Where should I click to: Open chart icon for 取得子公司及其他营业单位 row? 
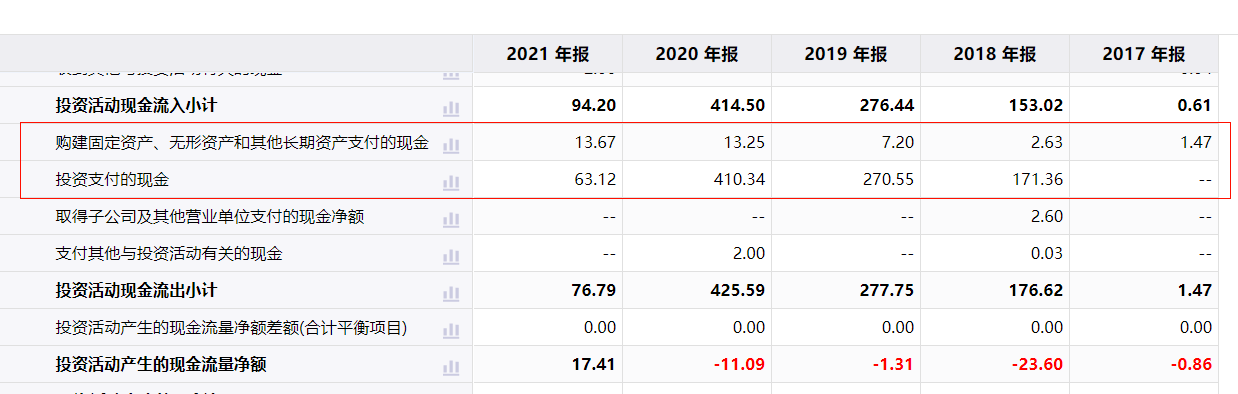point(451,218)
